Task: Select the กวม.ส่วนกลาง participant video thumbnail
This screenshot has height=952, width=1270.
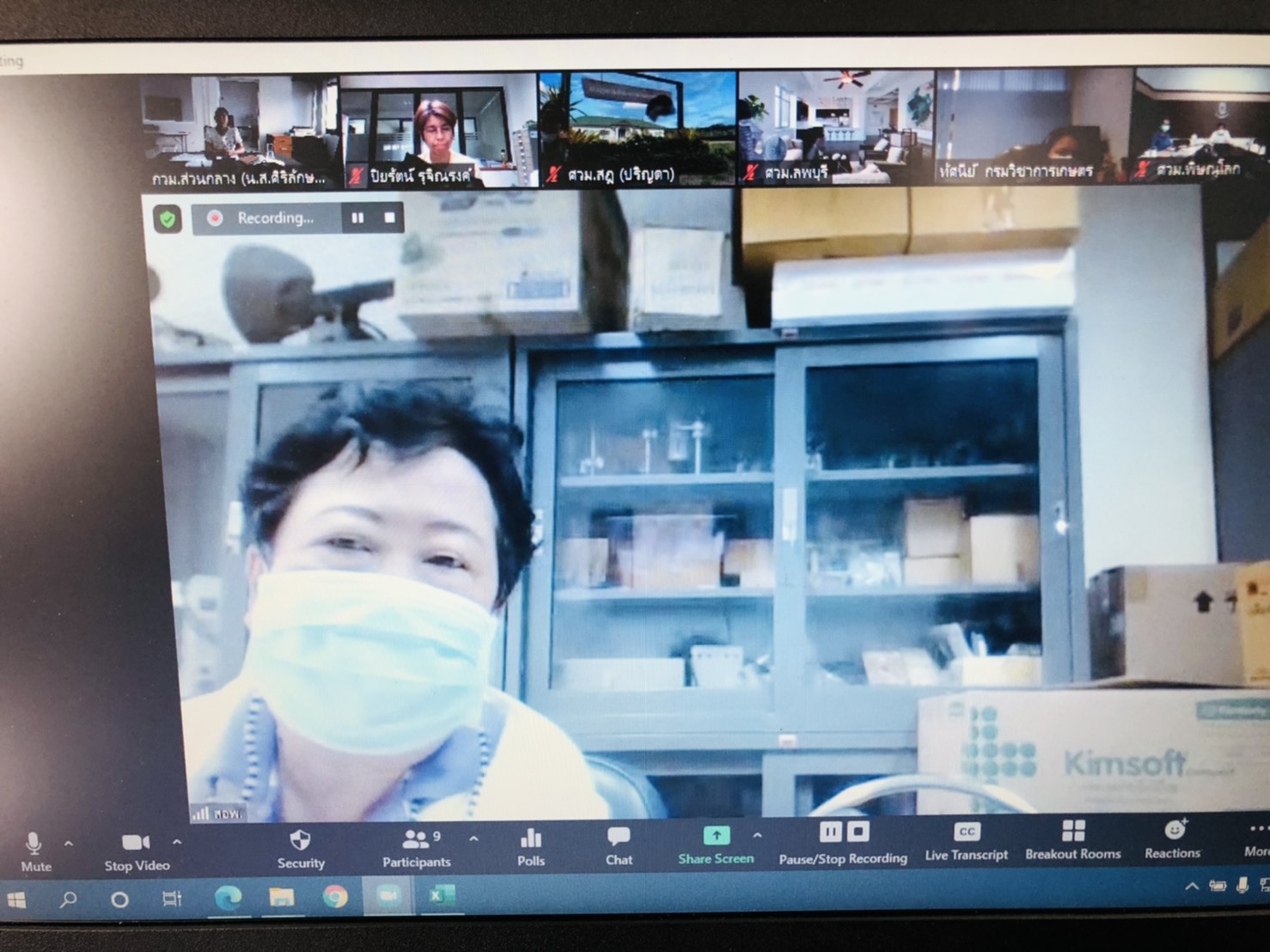Action: 240,131
